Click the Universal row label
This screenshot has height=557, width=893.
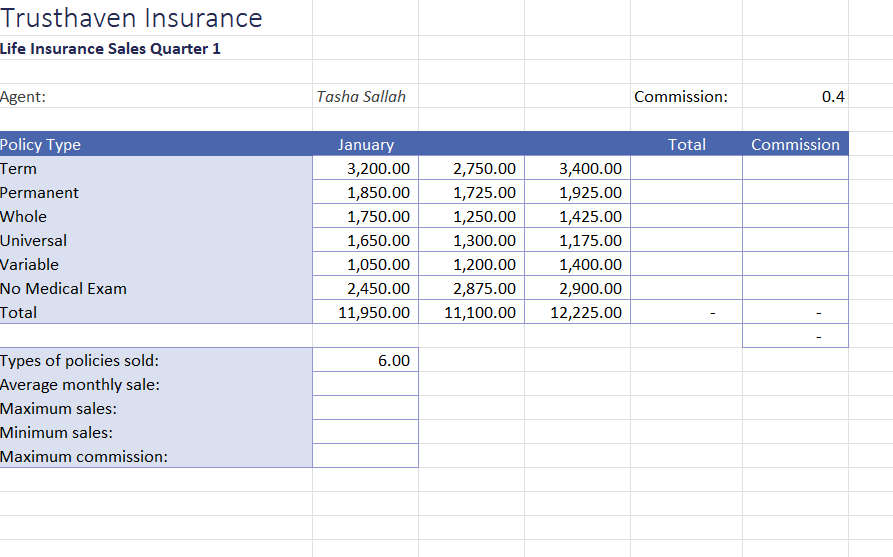pyautogui.click(x=156, y=240)
